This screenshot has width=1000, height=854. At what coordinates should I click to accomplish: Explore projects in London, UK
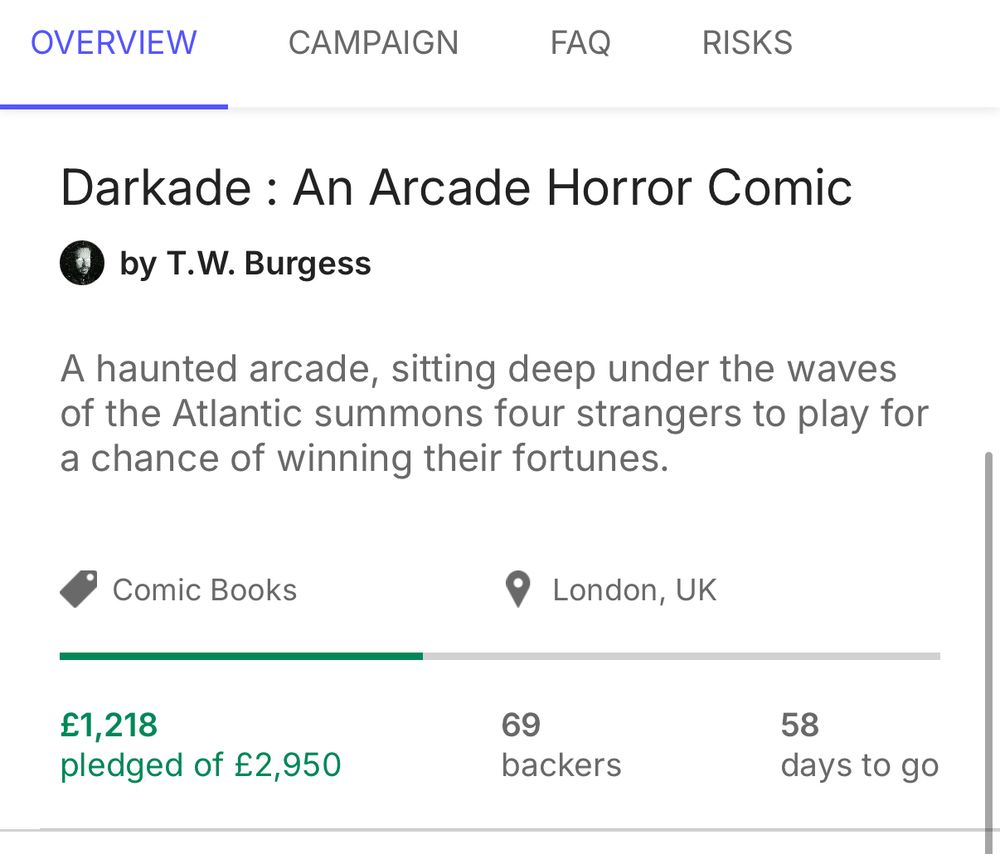tap(634, 590)
